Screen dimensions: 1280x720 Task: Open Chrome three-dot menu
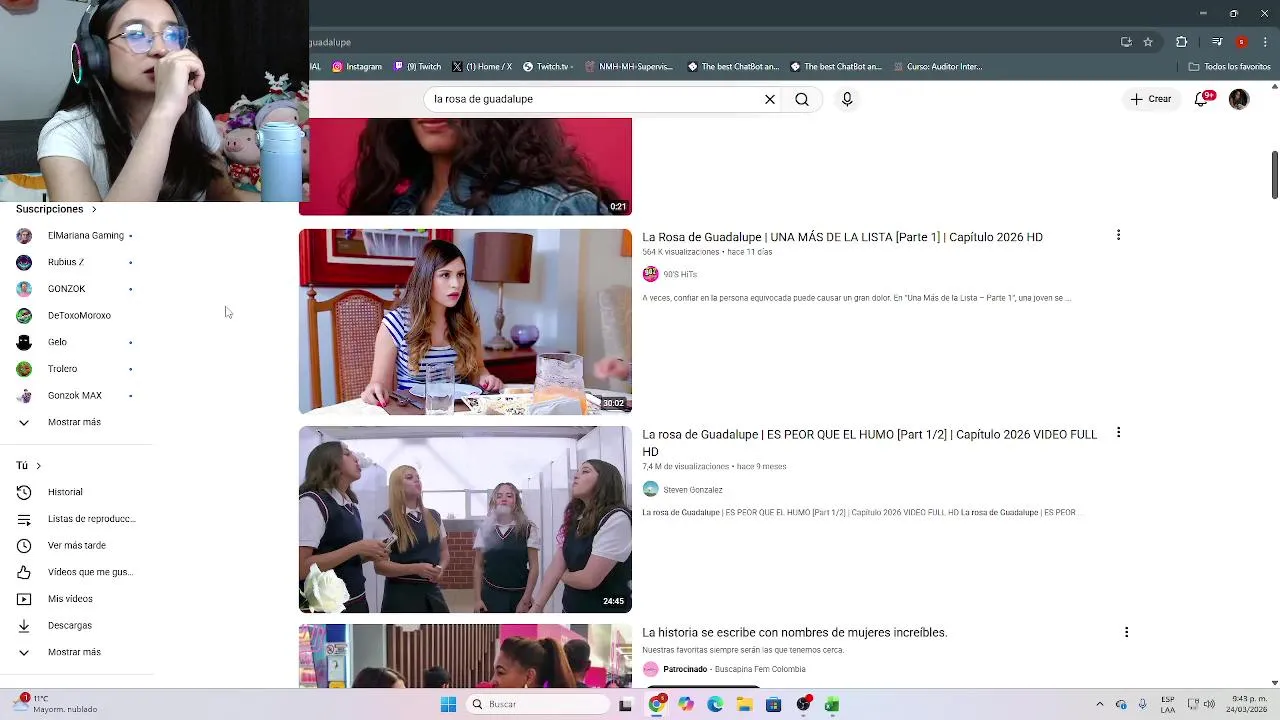1263,42
